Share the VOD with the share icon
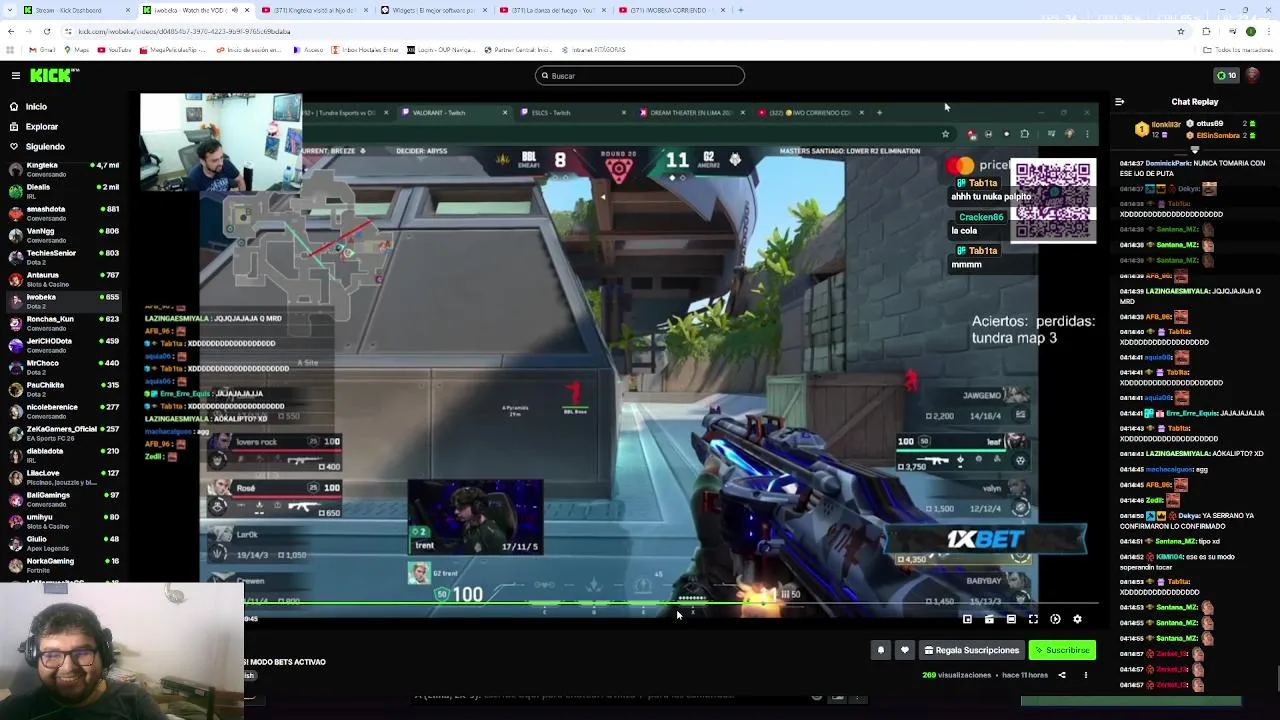The width and height of the screenshot is (1280, 720). 1062,675
